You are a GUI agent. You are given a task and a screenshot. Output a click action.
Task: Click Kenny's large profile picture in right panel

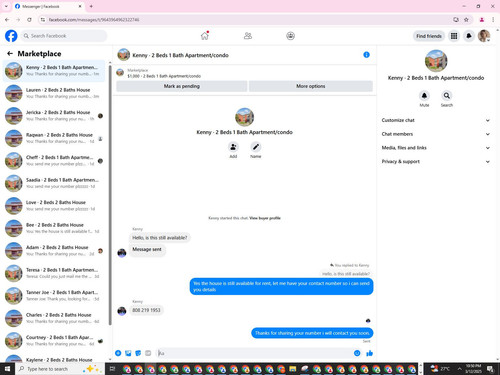tap(436, 61)
